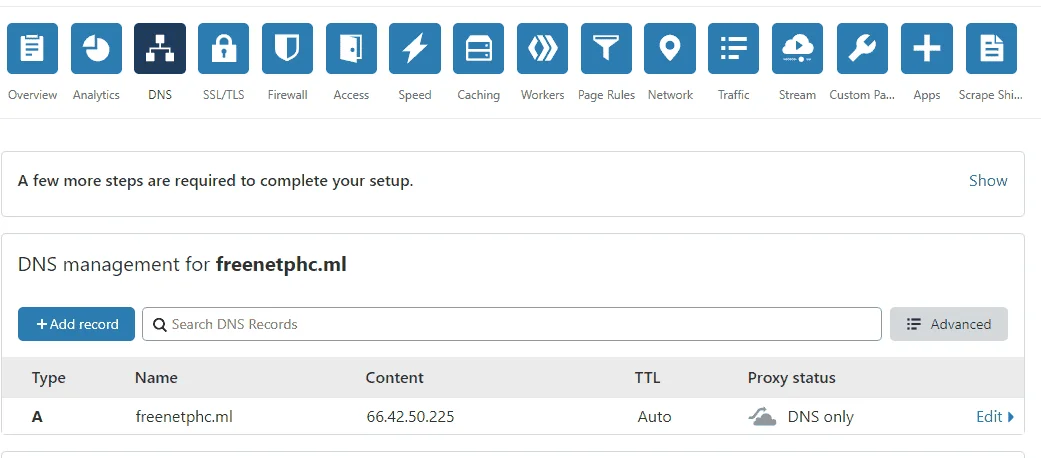This screenshot has width=1041, height=458.
Task: Open the Scrape Shield document icon
Action: (991, 48)
